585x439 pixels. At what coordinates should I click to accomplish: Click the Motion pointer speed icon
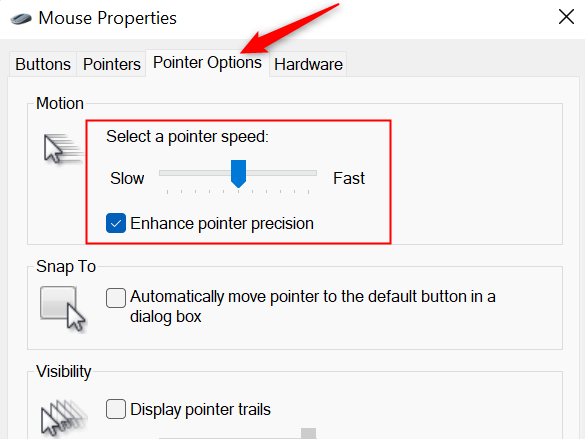pos(62,148)
